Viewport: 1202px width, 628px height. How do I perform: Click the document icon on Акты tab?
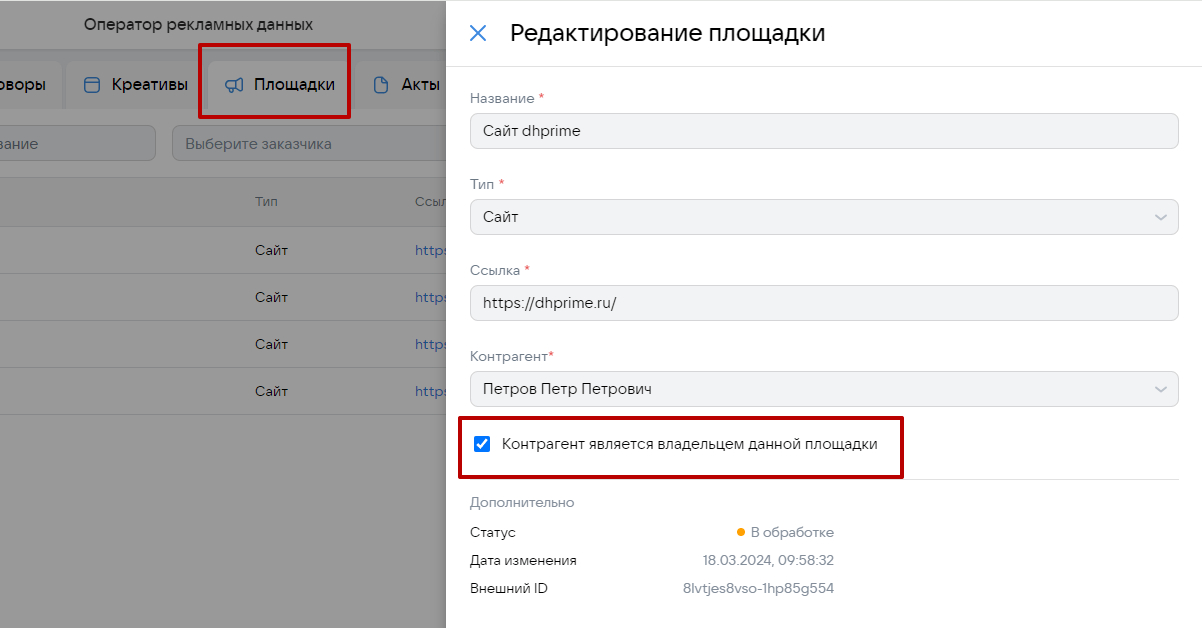pos(381,85)
